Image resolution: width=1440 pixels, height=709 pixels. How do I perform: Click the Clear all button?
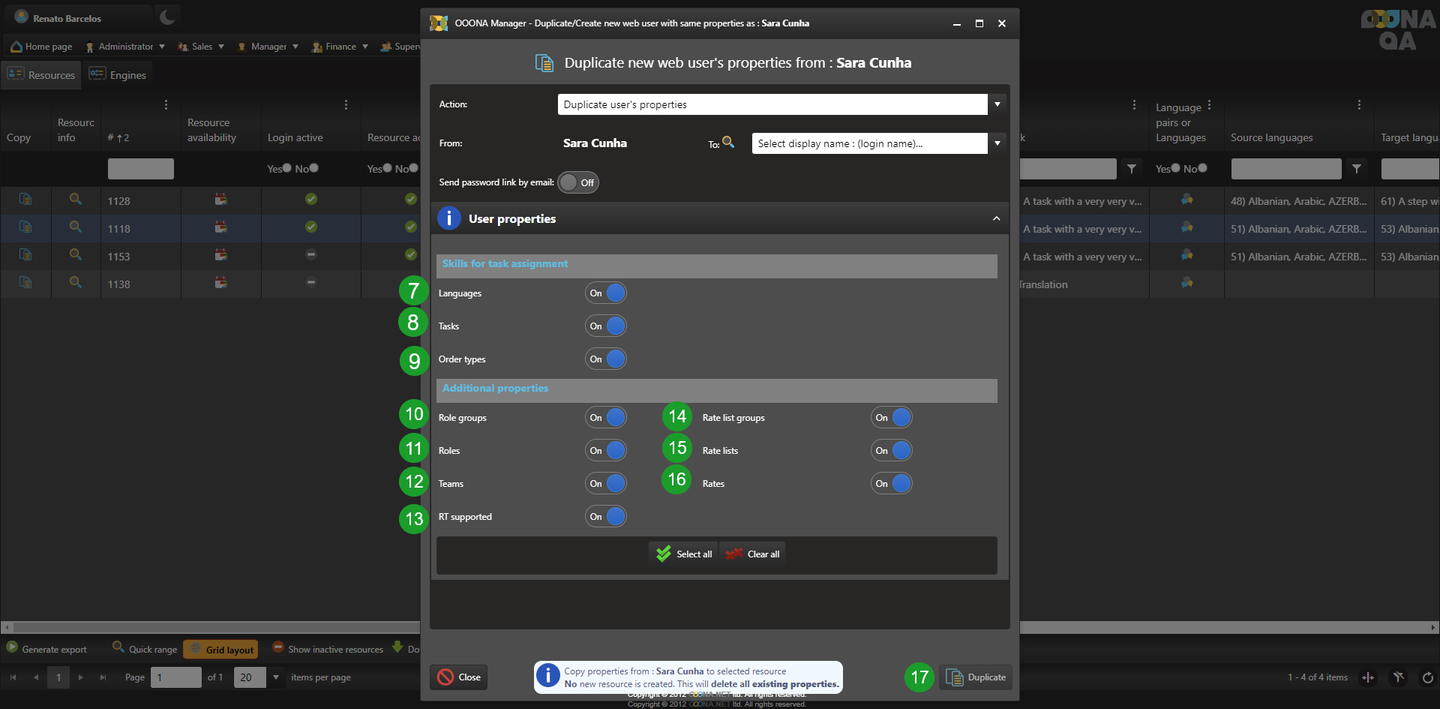pos(752,554)
